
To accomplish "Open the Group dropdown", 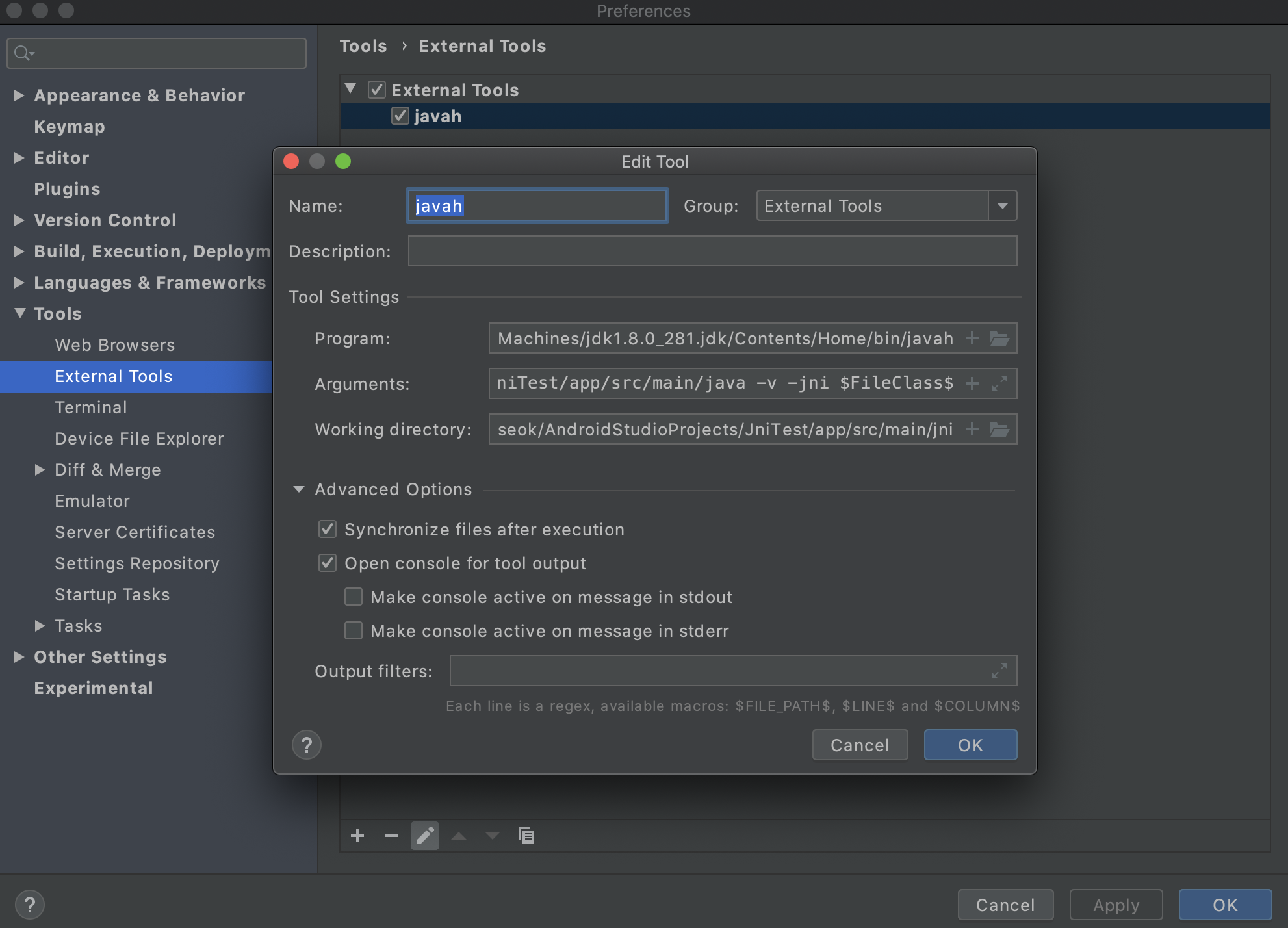I will 1002,206.
